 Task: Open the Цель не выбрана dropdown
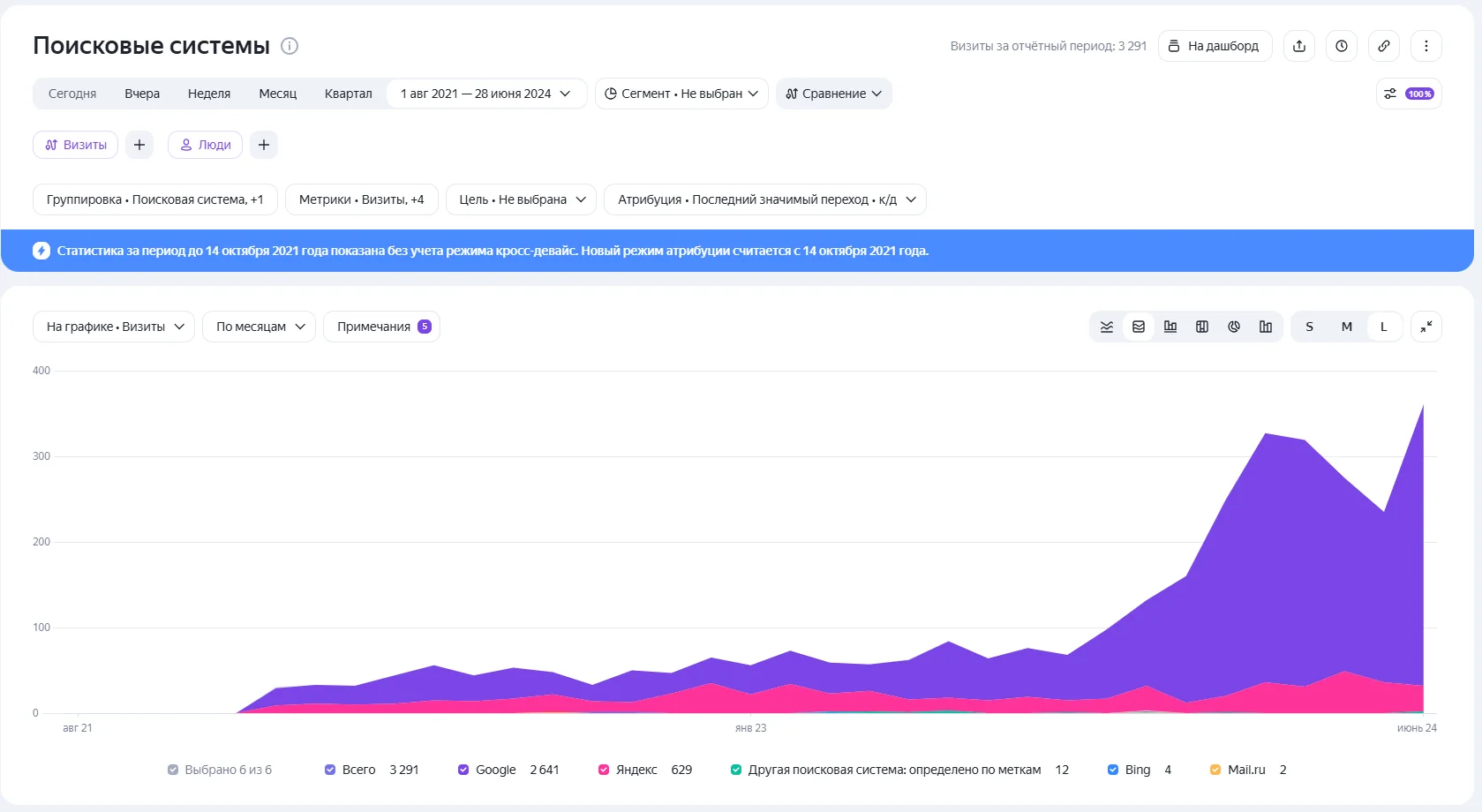coord(521,199)
